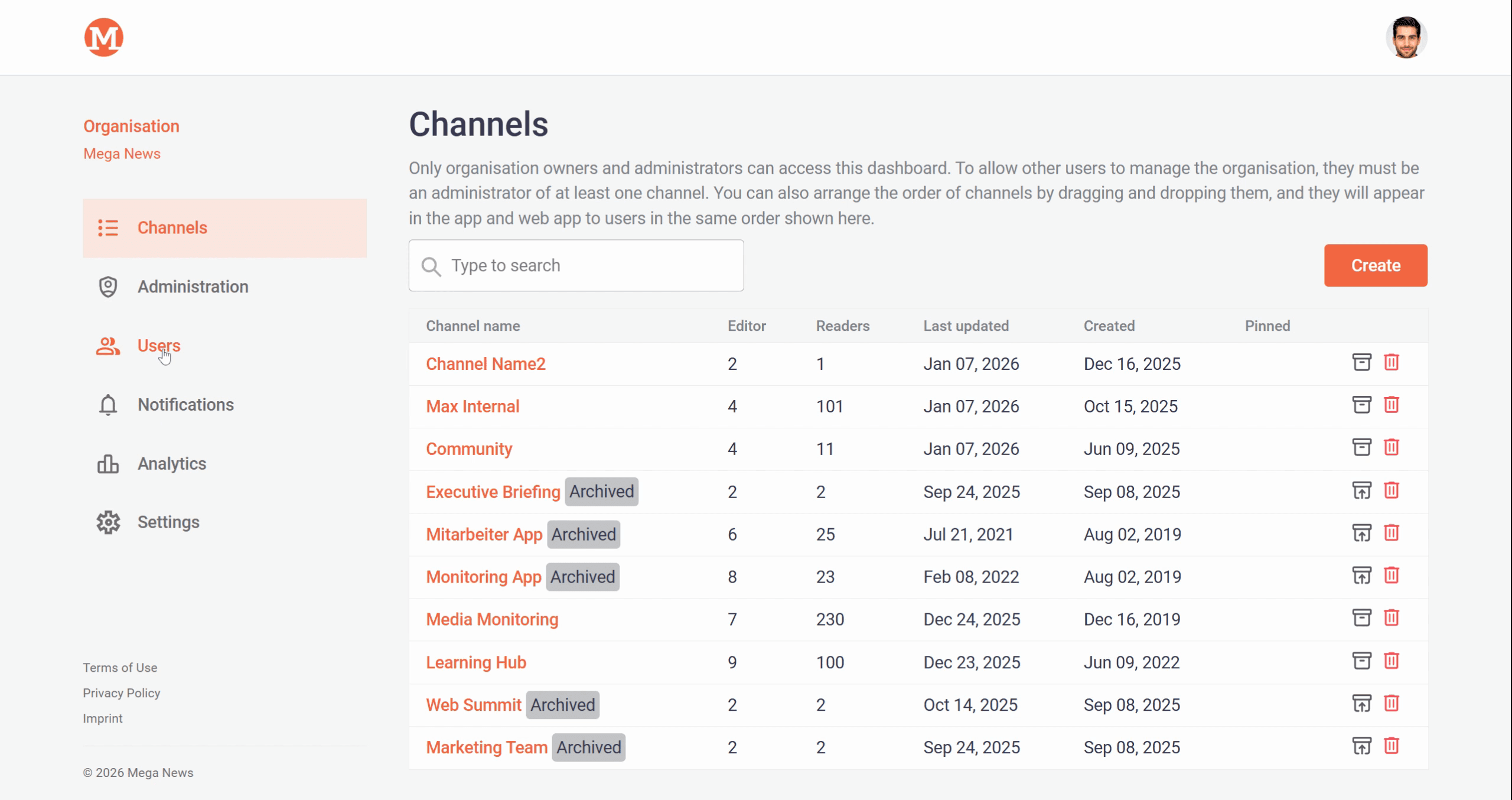Open the Privacy Policy link
Screen dimensions: 1512x800
pos(122,693)
